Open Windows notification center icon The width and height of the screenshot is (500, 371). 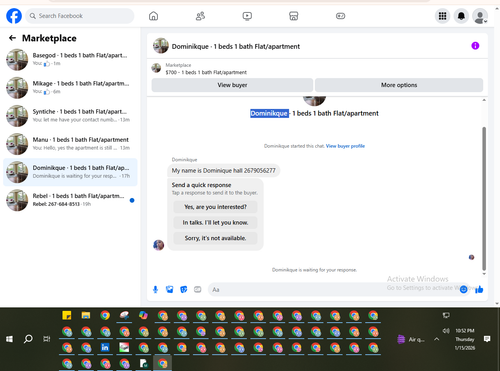click(487, 339)
